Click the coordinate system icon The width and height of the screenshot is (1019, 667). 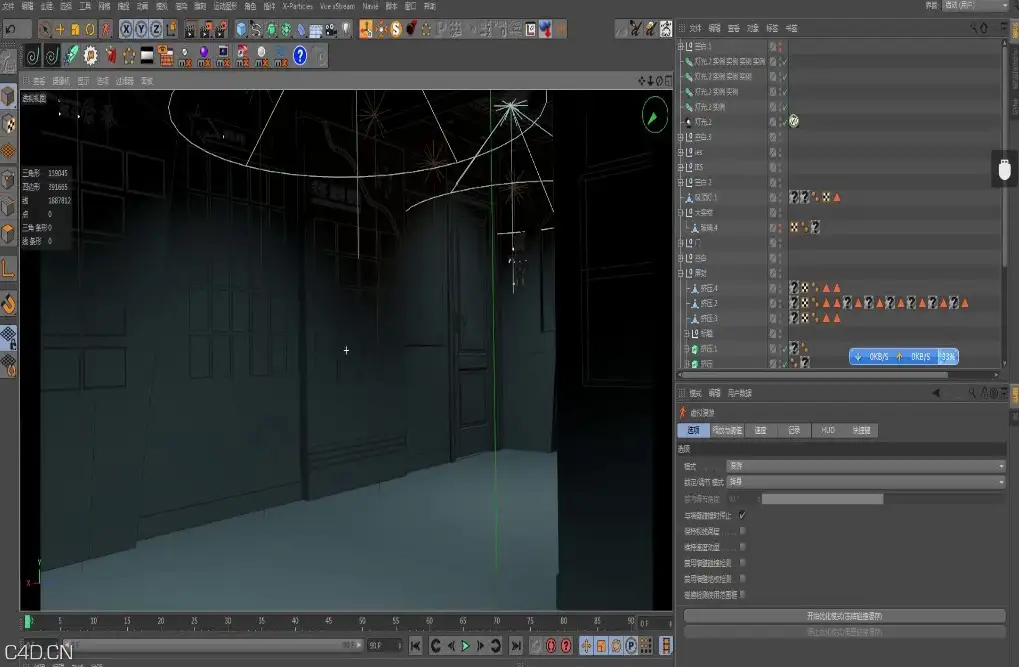click(x=171, y=29)
